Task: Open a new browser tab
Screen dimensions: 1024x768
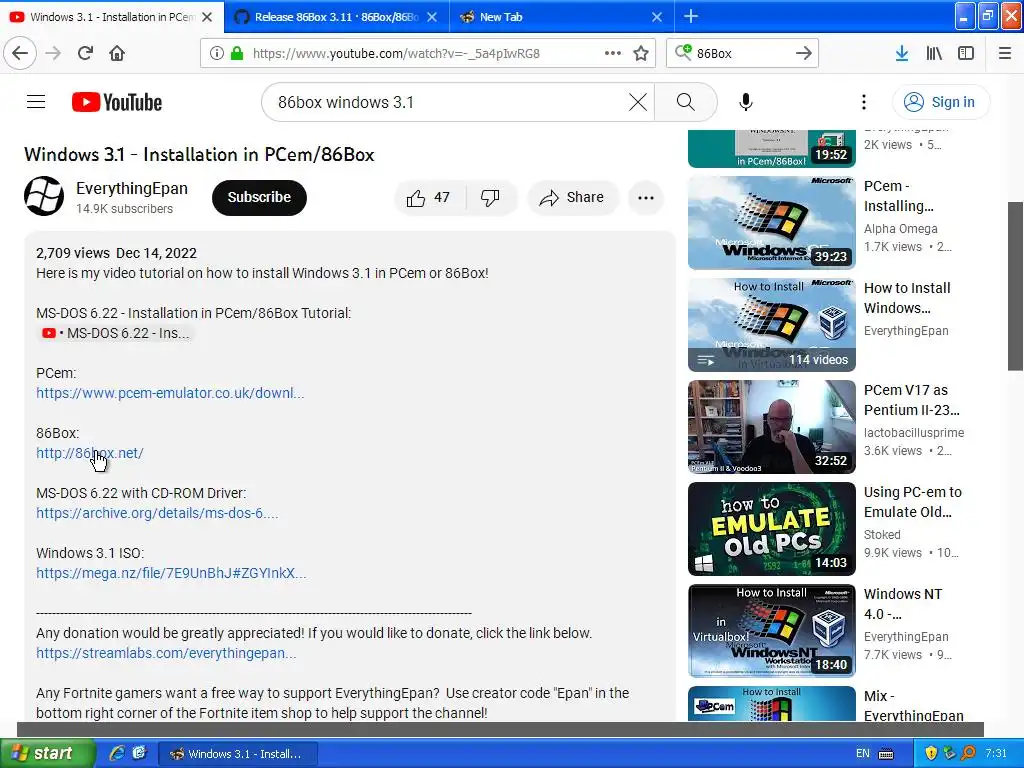Action: coord(690,16)
